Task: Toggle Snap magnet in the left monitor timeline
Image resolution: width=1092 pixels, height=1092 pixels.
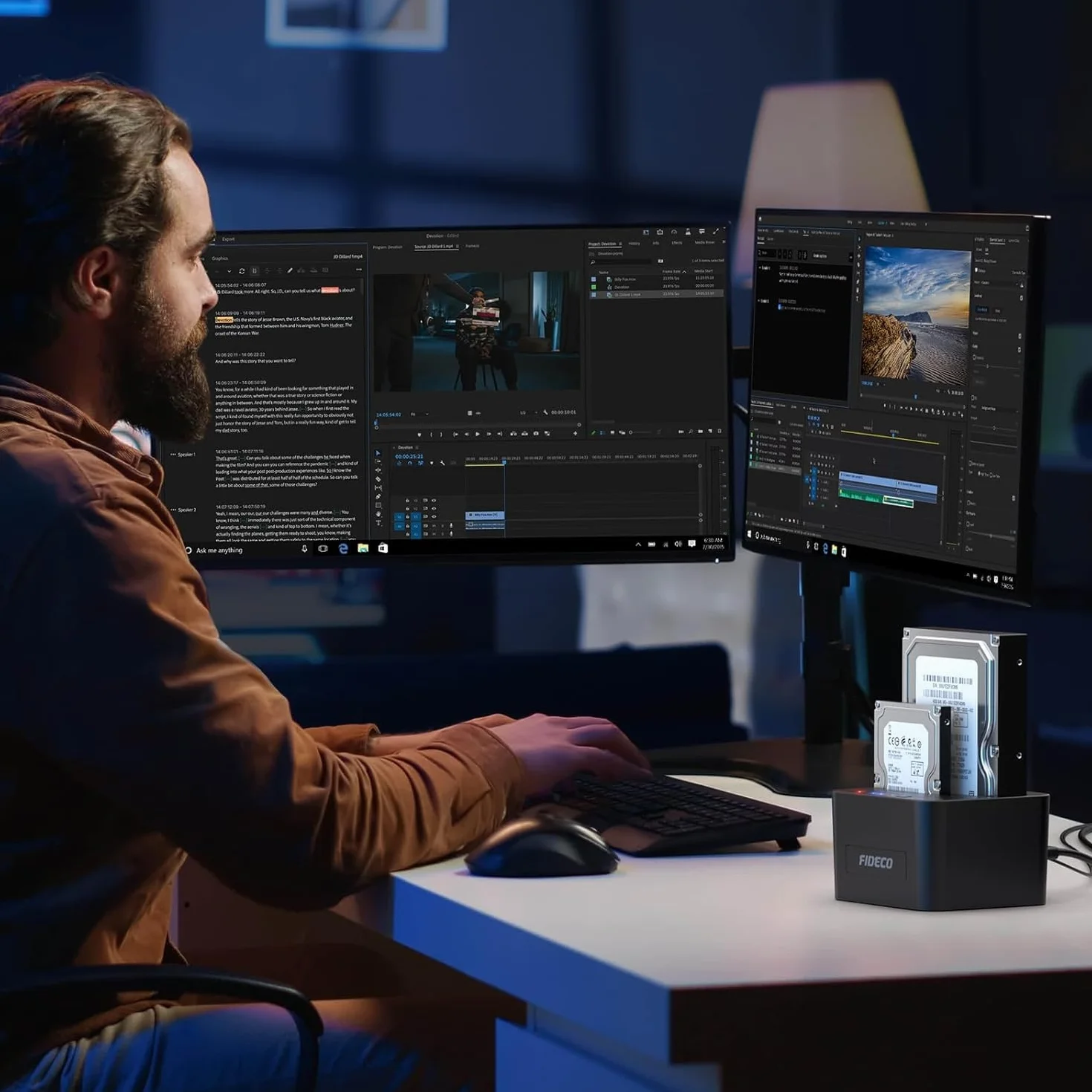Action: [409, 464]
